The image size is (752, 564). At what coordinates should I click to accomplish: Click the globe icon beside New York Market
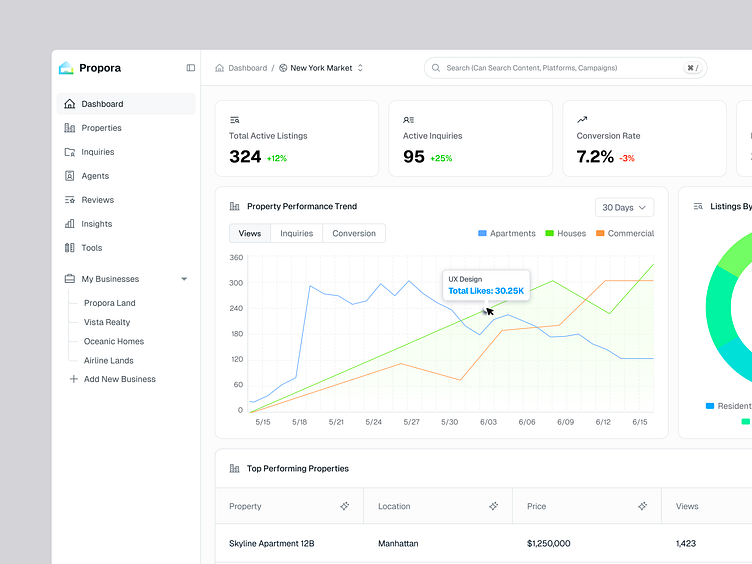(x=283, y=68)
